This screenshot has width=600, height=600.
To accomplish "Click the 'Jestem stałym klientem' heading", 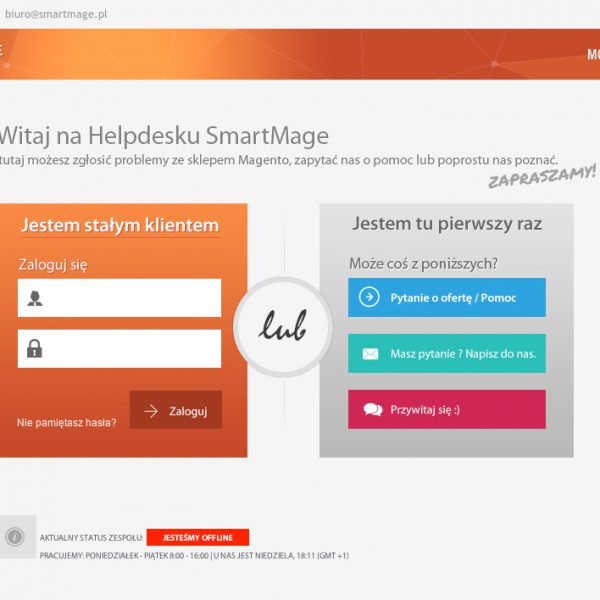I will [120, 225].
